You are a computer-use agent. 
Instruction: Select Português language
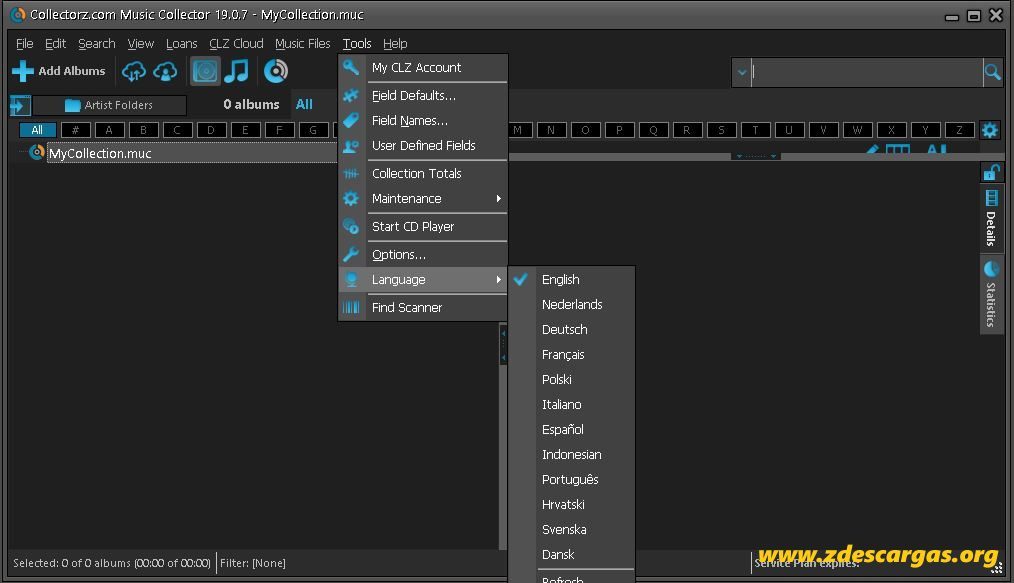[572, 480]
